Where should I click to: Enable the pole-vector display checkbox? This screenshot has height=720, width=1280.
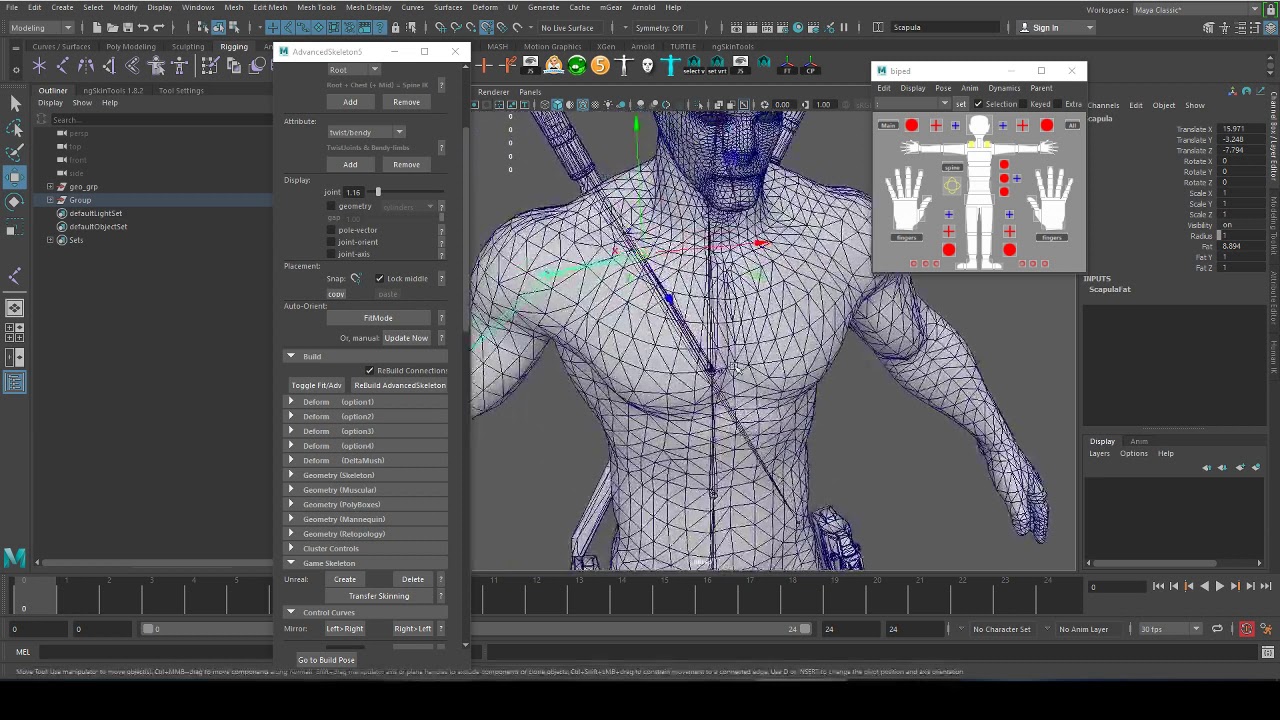[x=331, y=230]
